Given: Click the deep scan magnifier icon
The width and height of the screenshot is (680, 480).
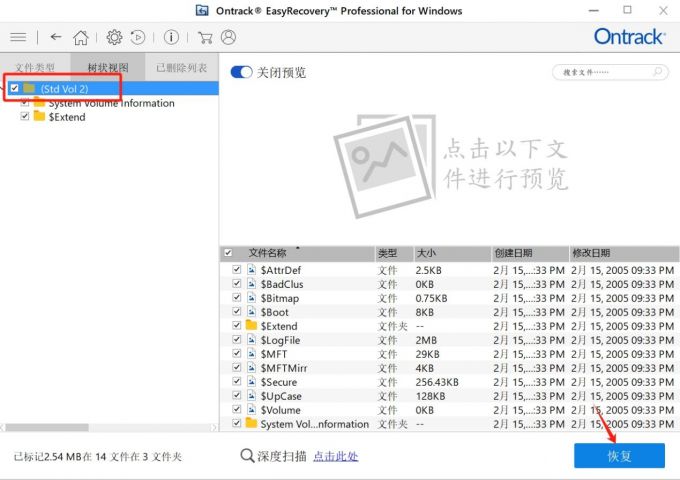Looking at the screenshot, I should 247,456.
